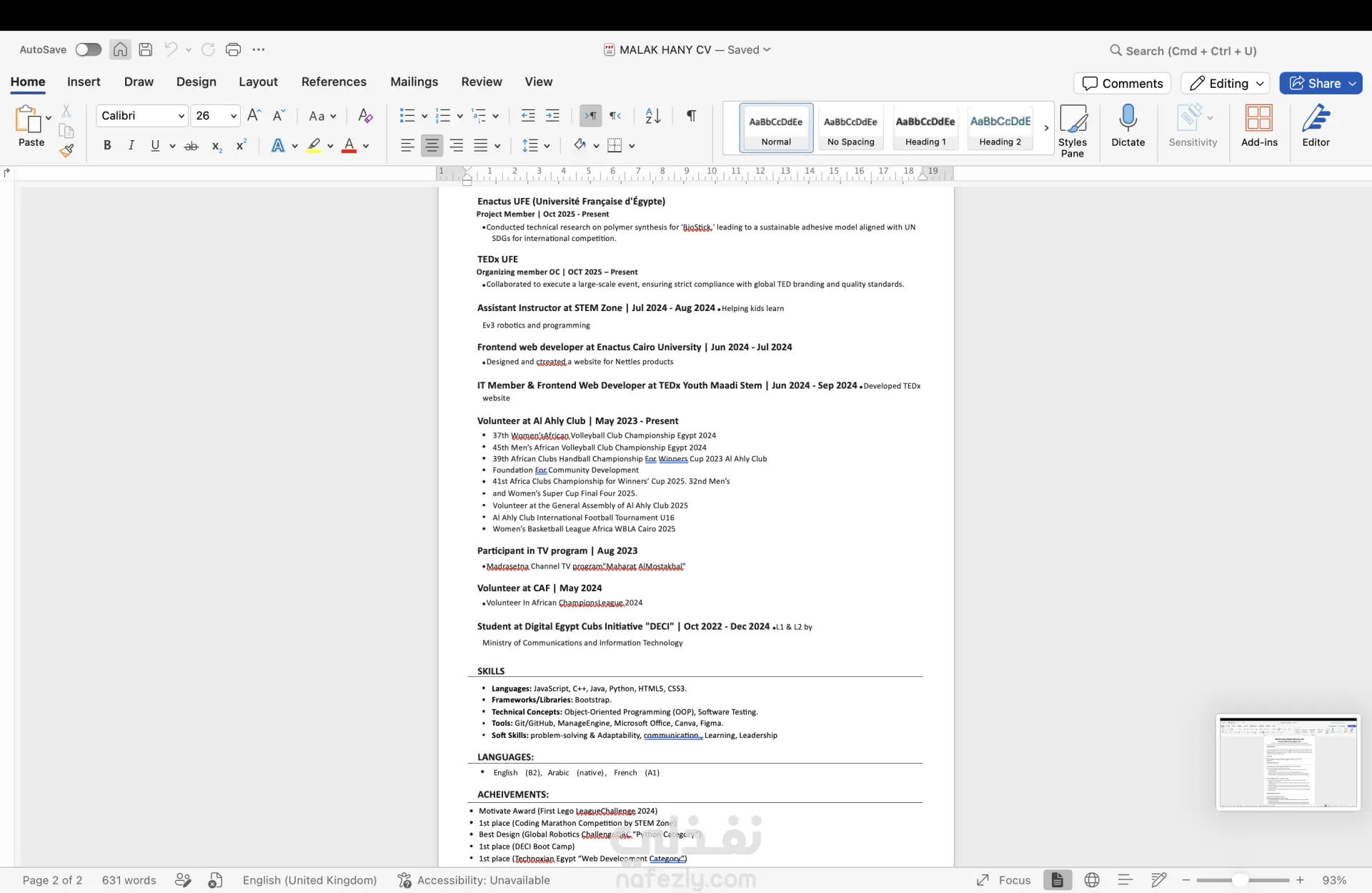The image size is (1372, 893).
Task: Go to Home icon in title bar
Action: 120,49
